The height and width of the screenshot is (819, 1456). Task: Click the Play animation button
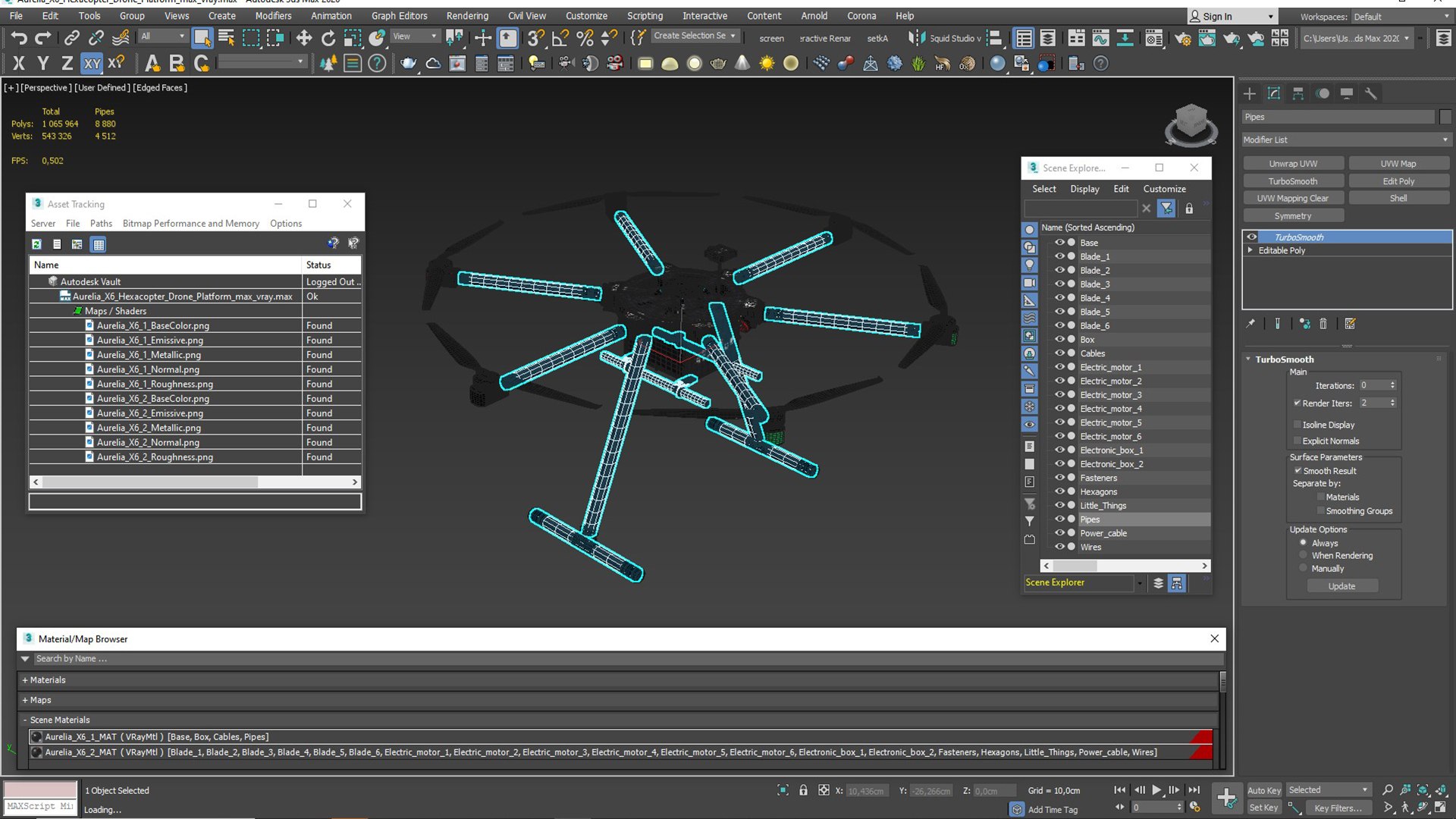pyautogui.click(x=1156, y=789)
